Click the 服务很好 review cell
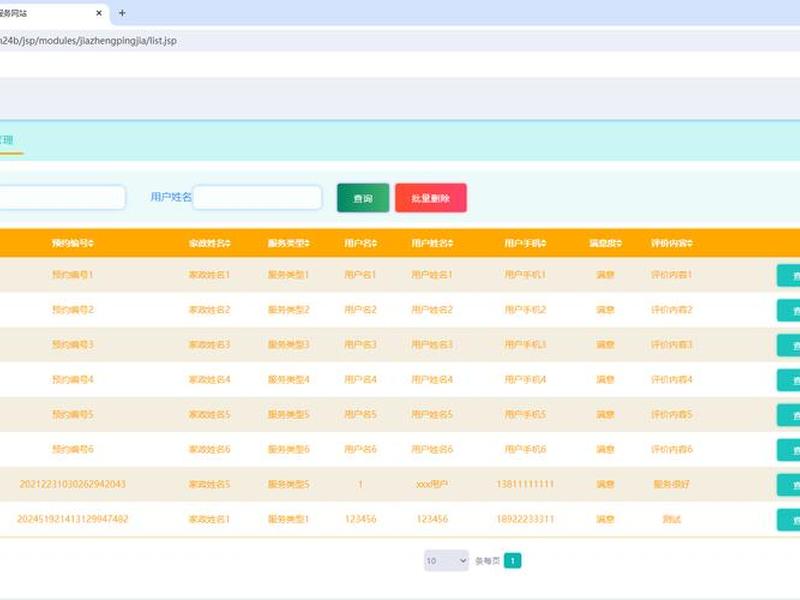Viewport: 800px width, 600px height. coord(671,484)
